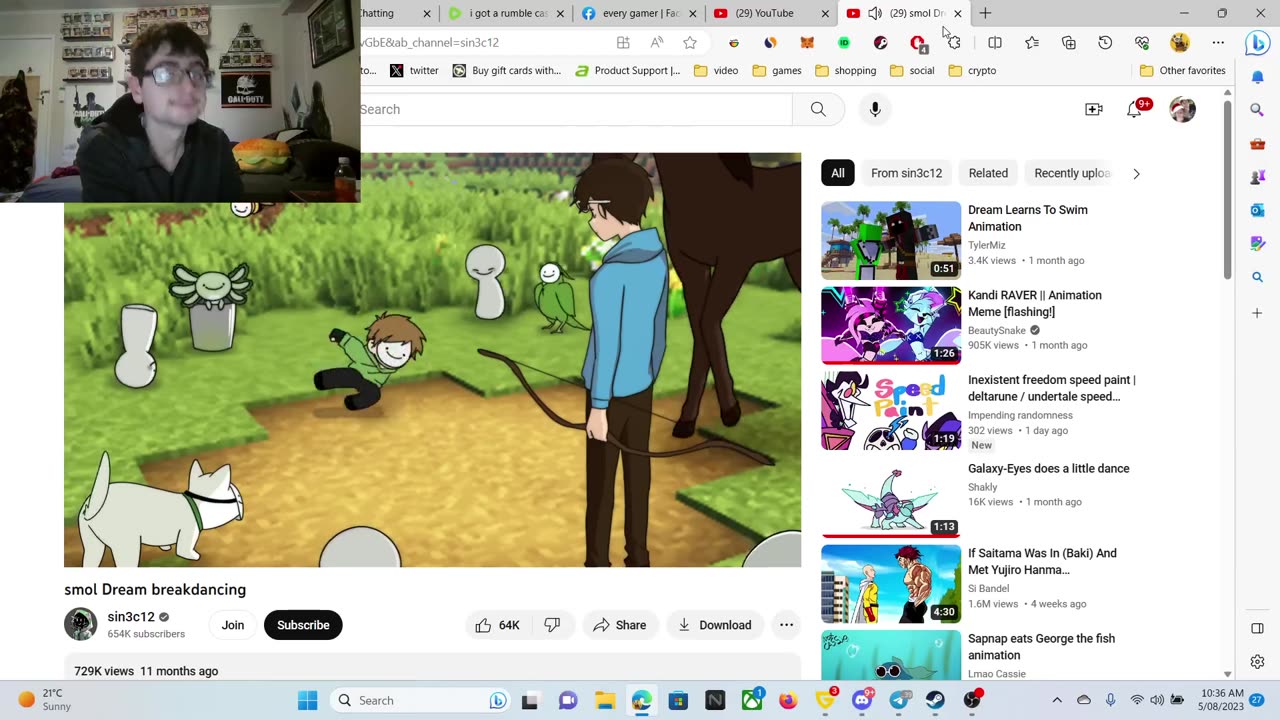
Task: Show more filter chips with right arrow
Action: pos(1136,173)
